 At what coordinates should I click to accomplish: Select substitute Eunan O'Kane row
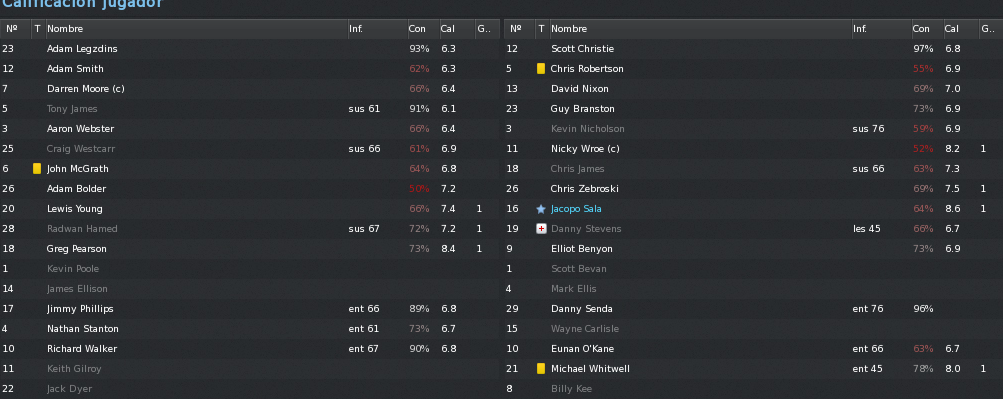754,348
